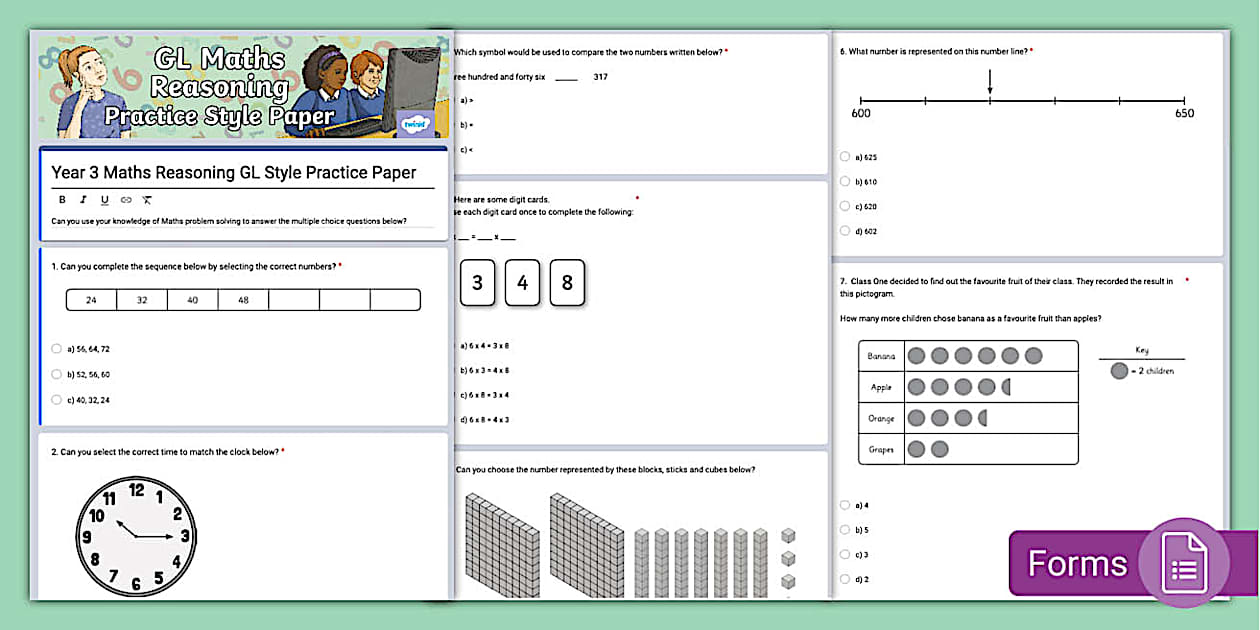This screenshot has width=1260, height=630.
Task: Select the Remove formatting icon
Action: point(147,199)
